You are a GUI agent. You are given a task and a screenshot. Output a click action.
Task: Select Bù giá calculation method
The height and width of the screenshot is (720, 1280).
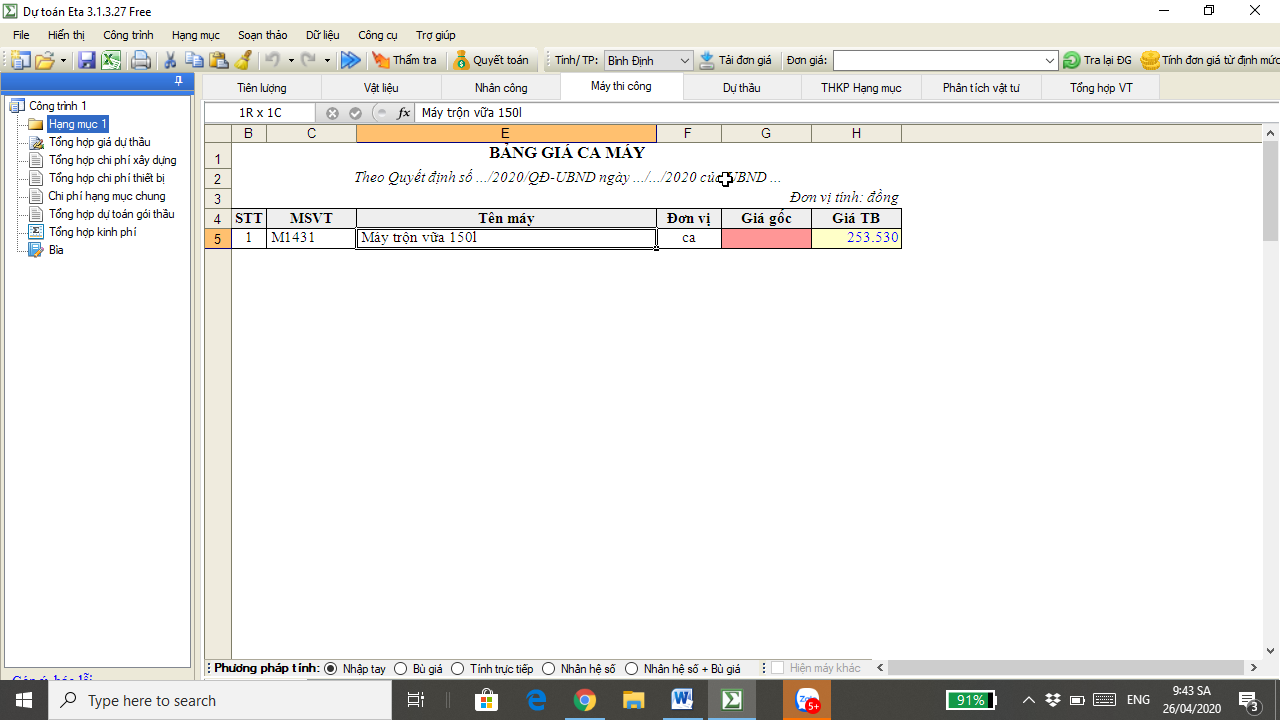419,668
